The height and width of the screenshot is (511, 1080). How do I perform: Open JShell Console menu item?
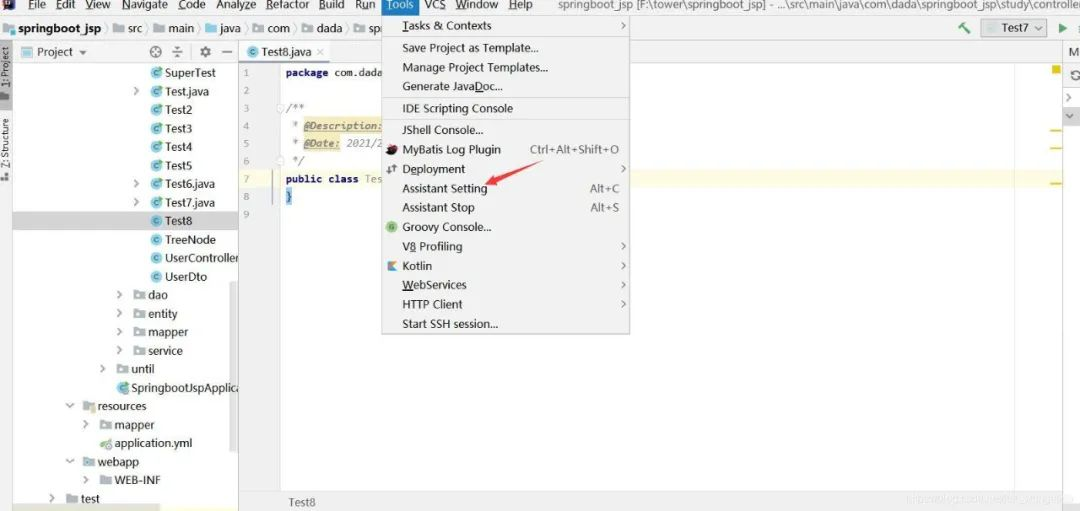[x=506, y=130]
